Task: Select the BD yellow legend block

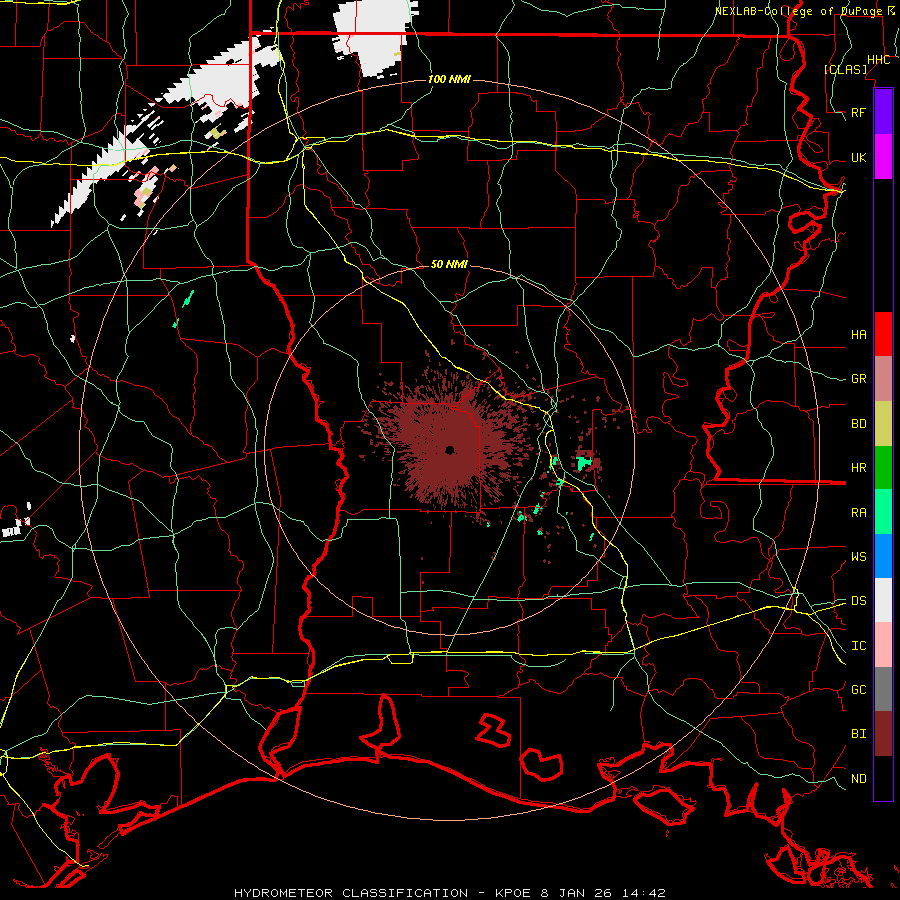Action: coord(883,423)
